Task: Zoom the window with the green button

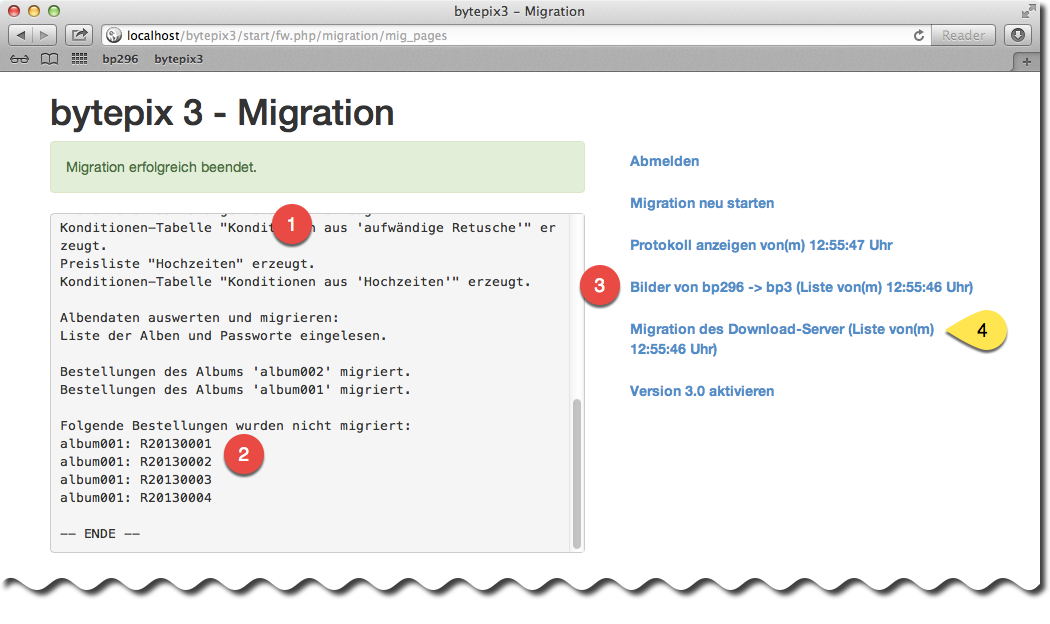Action: click(54, 11)
